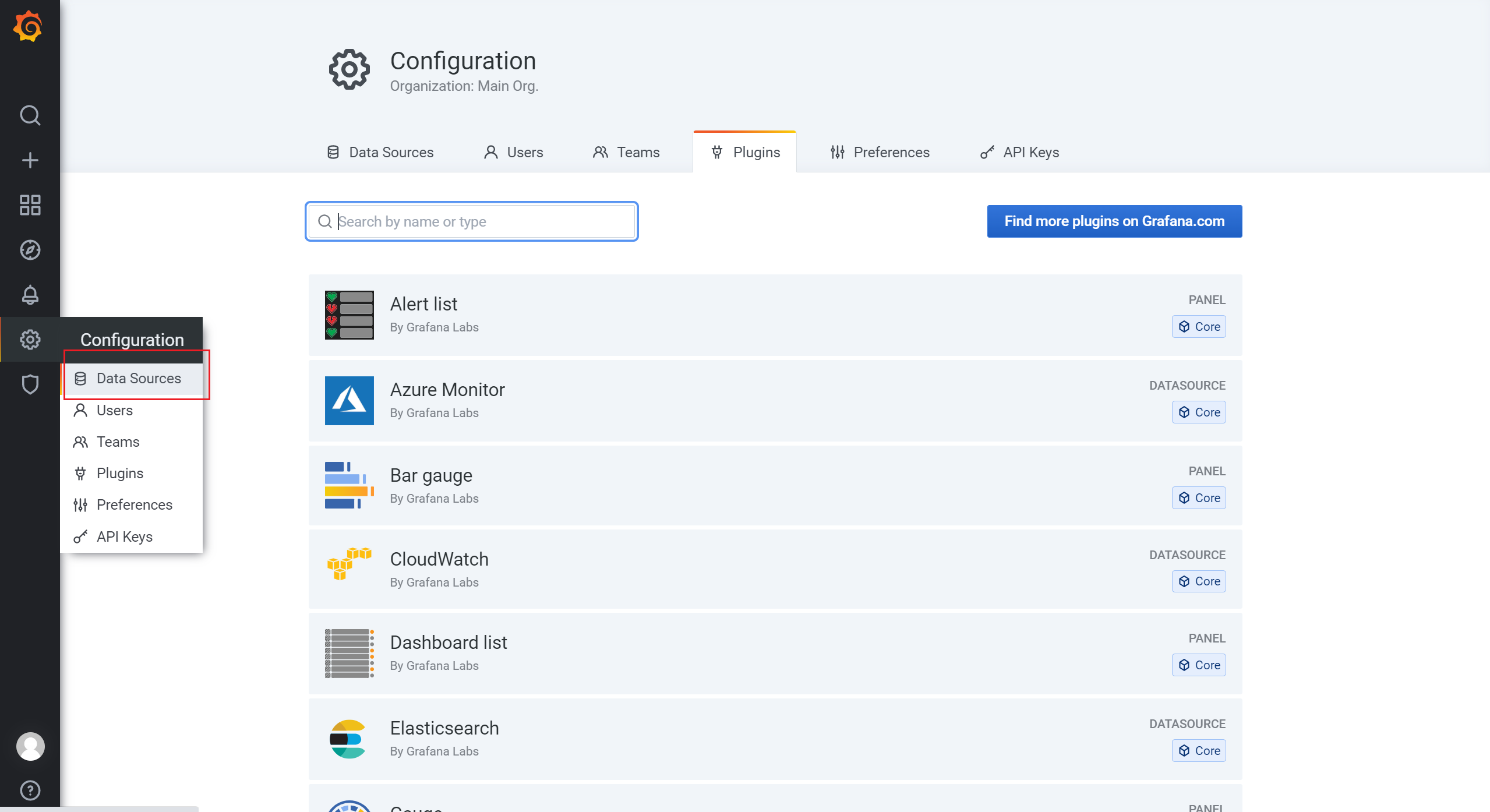Screen dimensions: 1490x812
Task: Open the Preferences tab
Action: [x=880, y=152]
